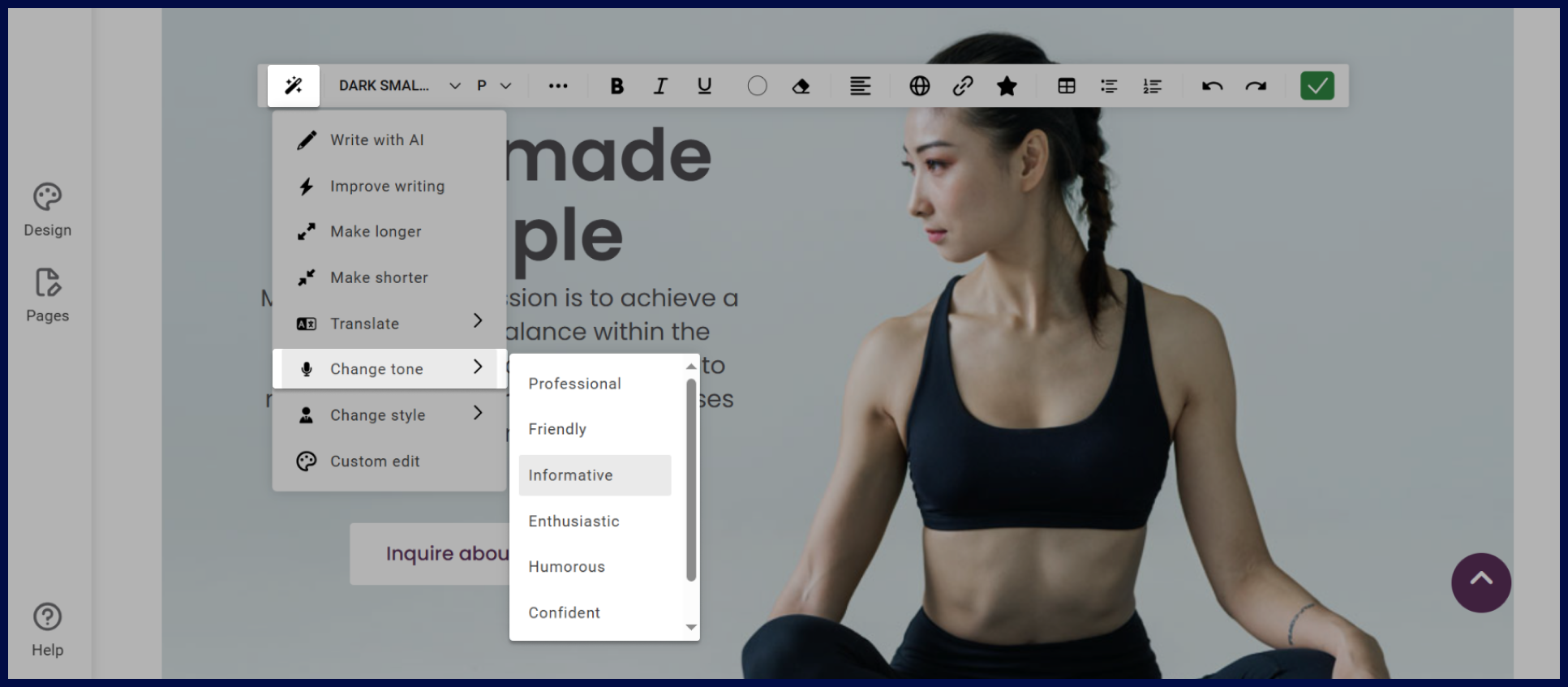Click the tone list scroll-down arrow

tap(691, 627)
